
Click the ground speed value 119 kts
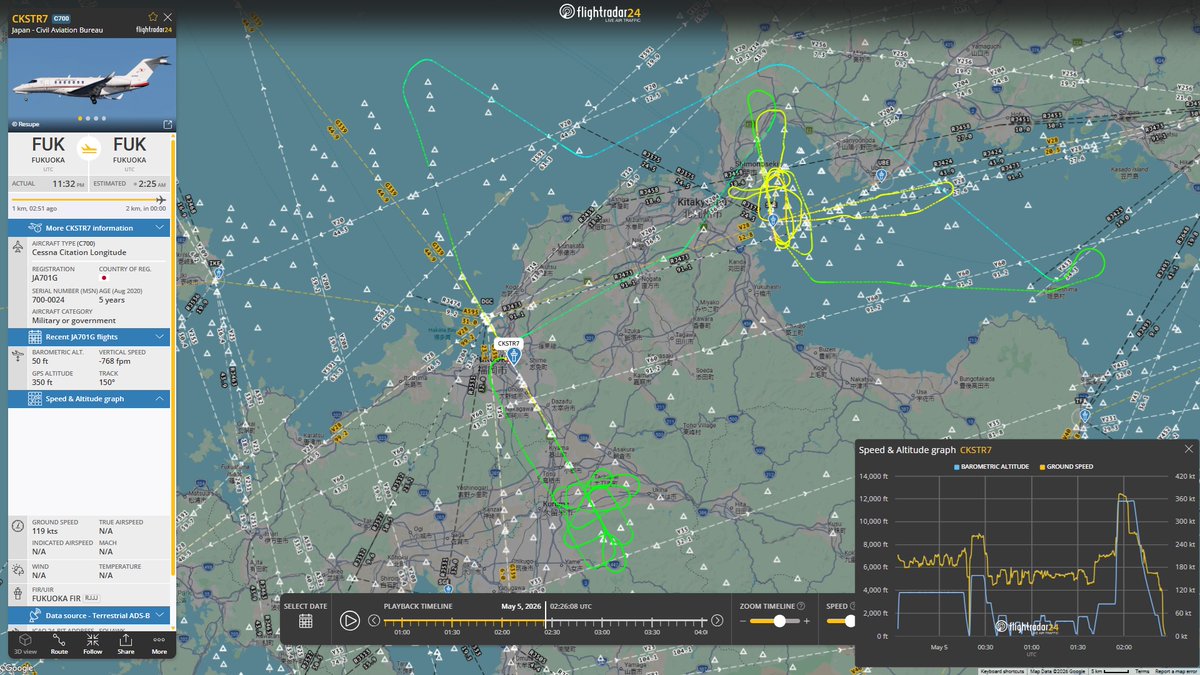tap(45, 533)
